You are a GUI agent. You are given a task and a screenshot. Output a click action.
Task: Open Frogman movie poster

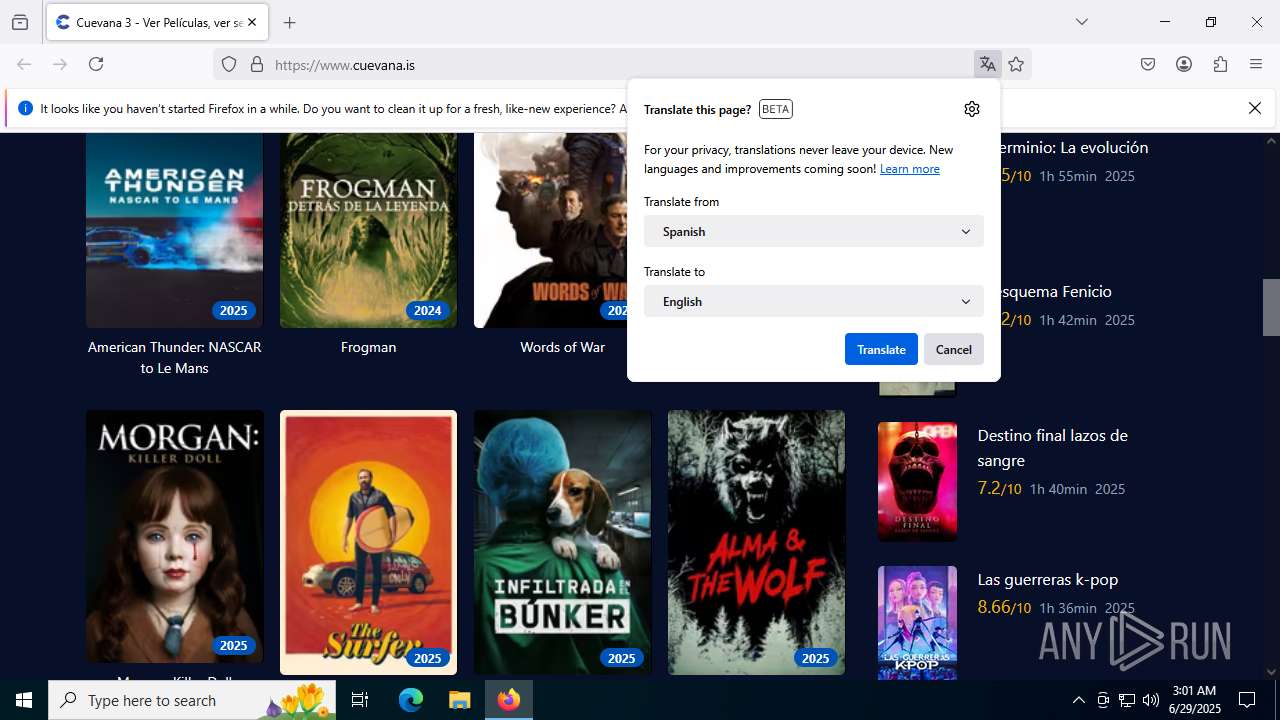(x=368, y=230)
